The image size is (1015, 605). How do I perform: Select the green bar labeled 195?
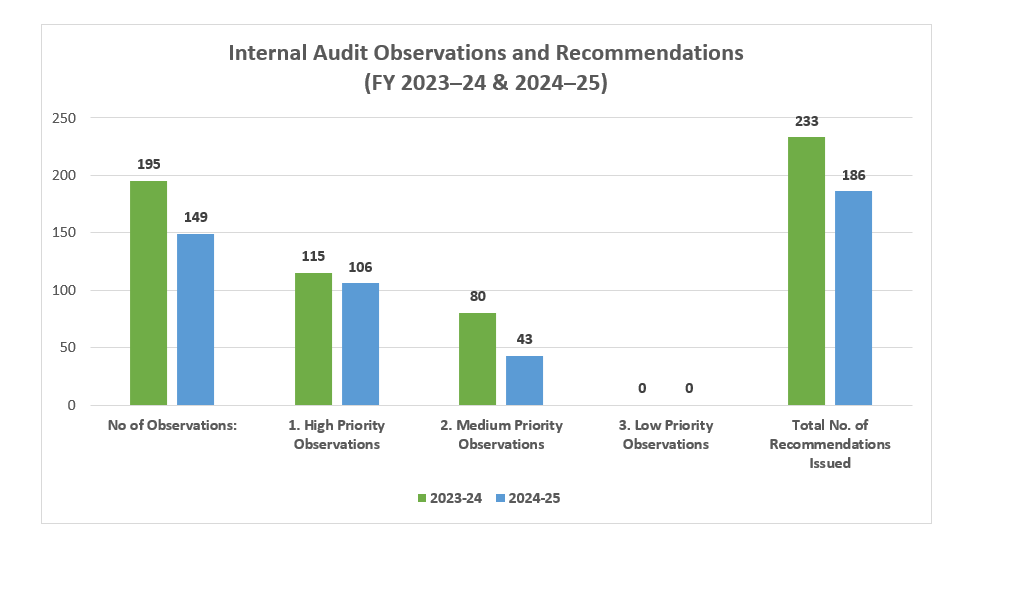[149, 293]
